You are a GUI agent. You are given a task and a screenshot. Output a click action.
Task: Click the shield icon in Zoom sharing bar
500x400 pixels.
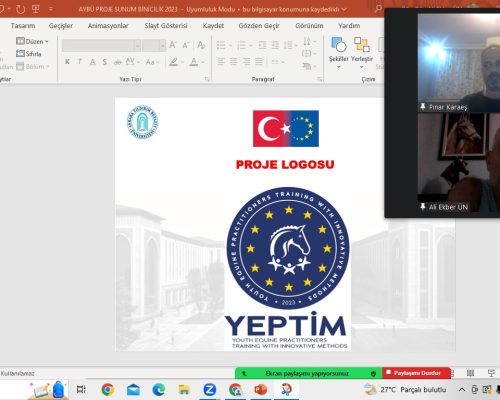[373, 374]
